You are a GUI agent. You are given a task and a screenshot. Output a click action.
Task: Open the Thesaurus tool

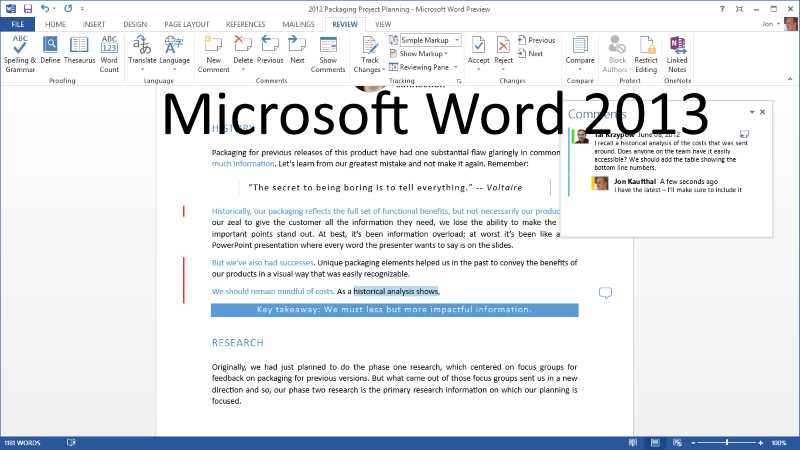(80, 53)
